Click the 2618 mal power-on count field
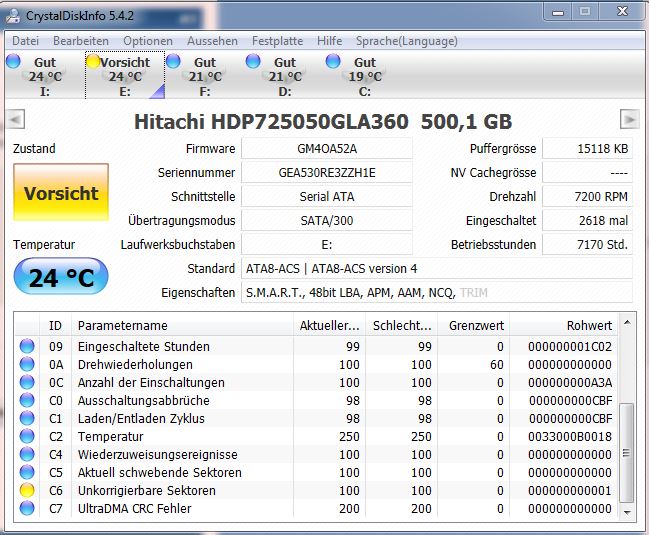The image size is (649, 535). coord(587,220)
